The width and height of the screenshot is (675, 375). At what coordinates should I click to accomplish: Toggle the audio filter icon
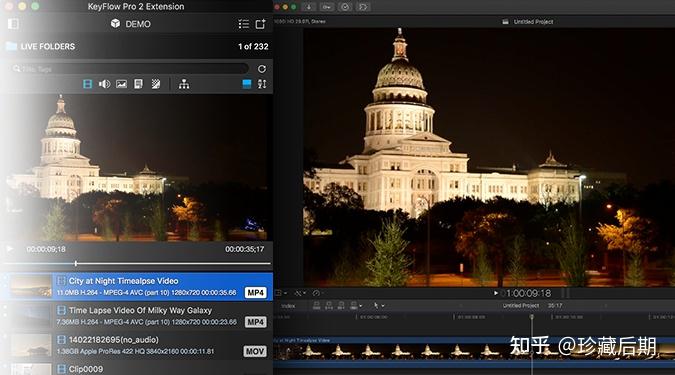point(104,84)
